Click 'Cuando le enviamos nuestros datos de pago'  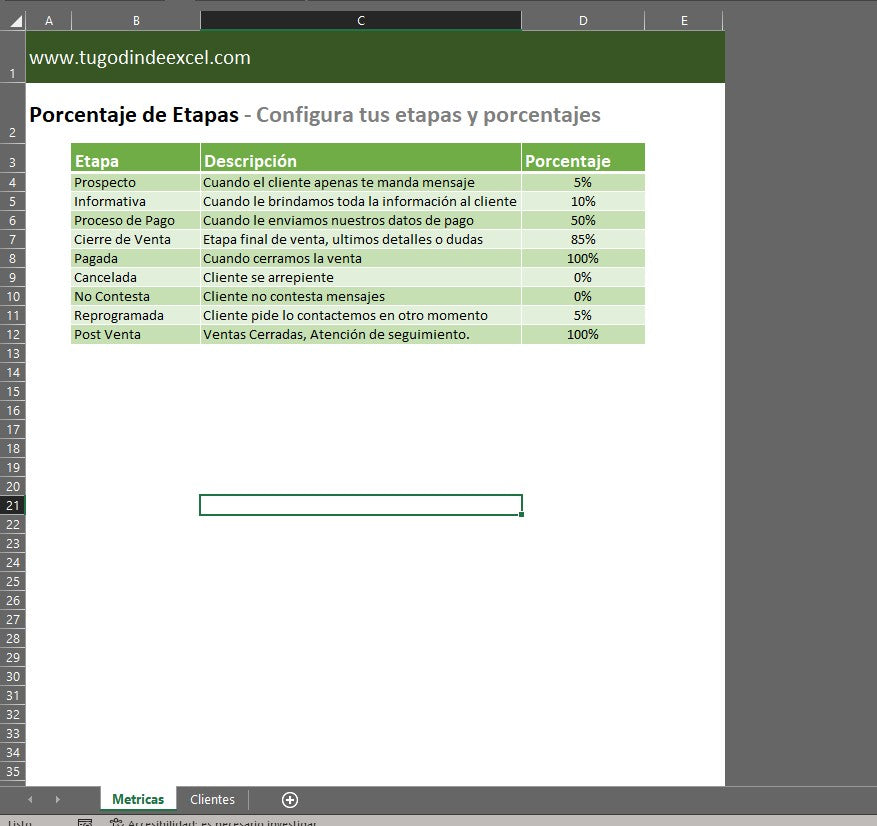click(x=361, y=220)
